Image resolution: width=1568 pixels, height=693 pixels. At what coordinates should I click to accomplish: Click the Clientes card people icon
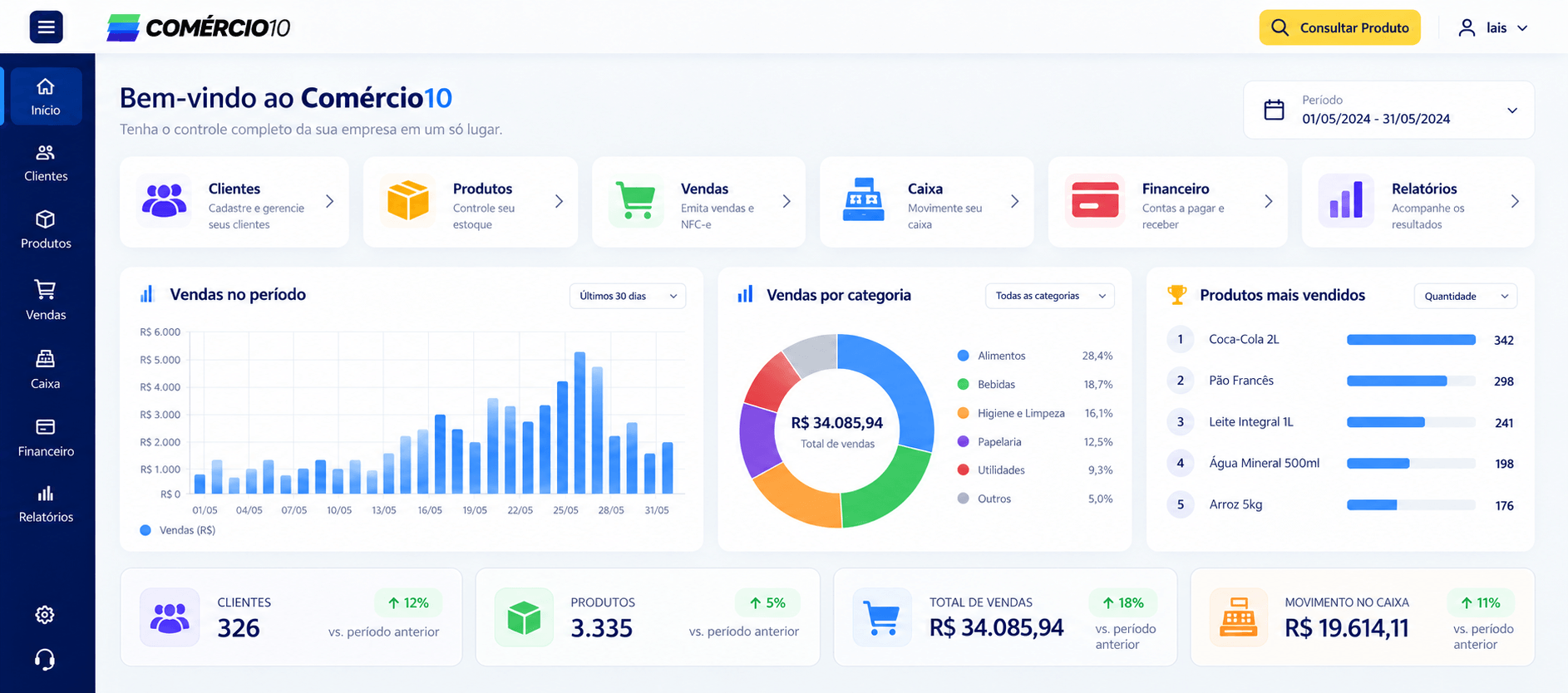point(165,201)
